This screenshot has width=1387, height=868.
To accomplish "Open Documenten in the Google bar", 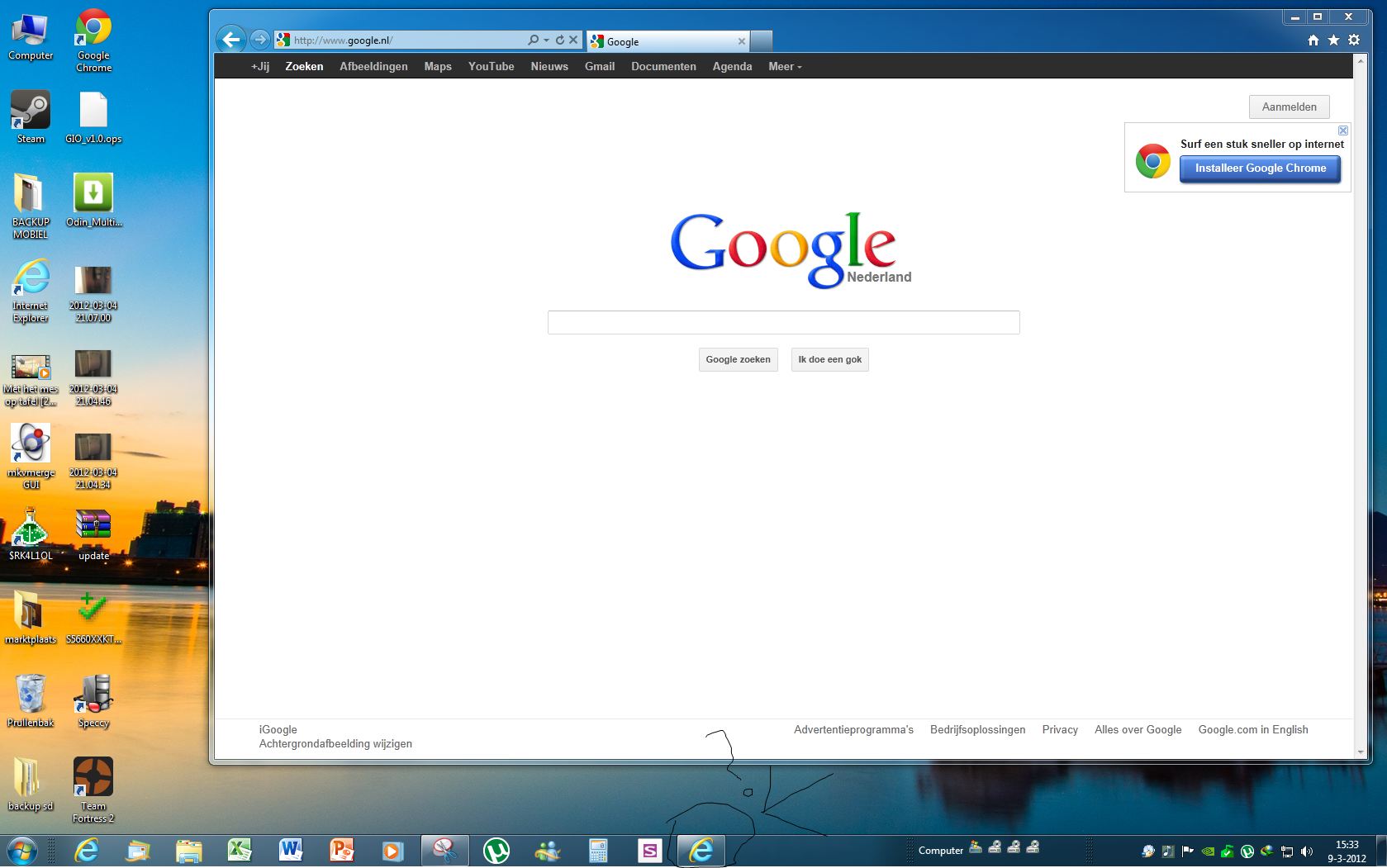I will (663, 66).
